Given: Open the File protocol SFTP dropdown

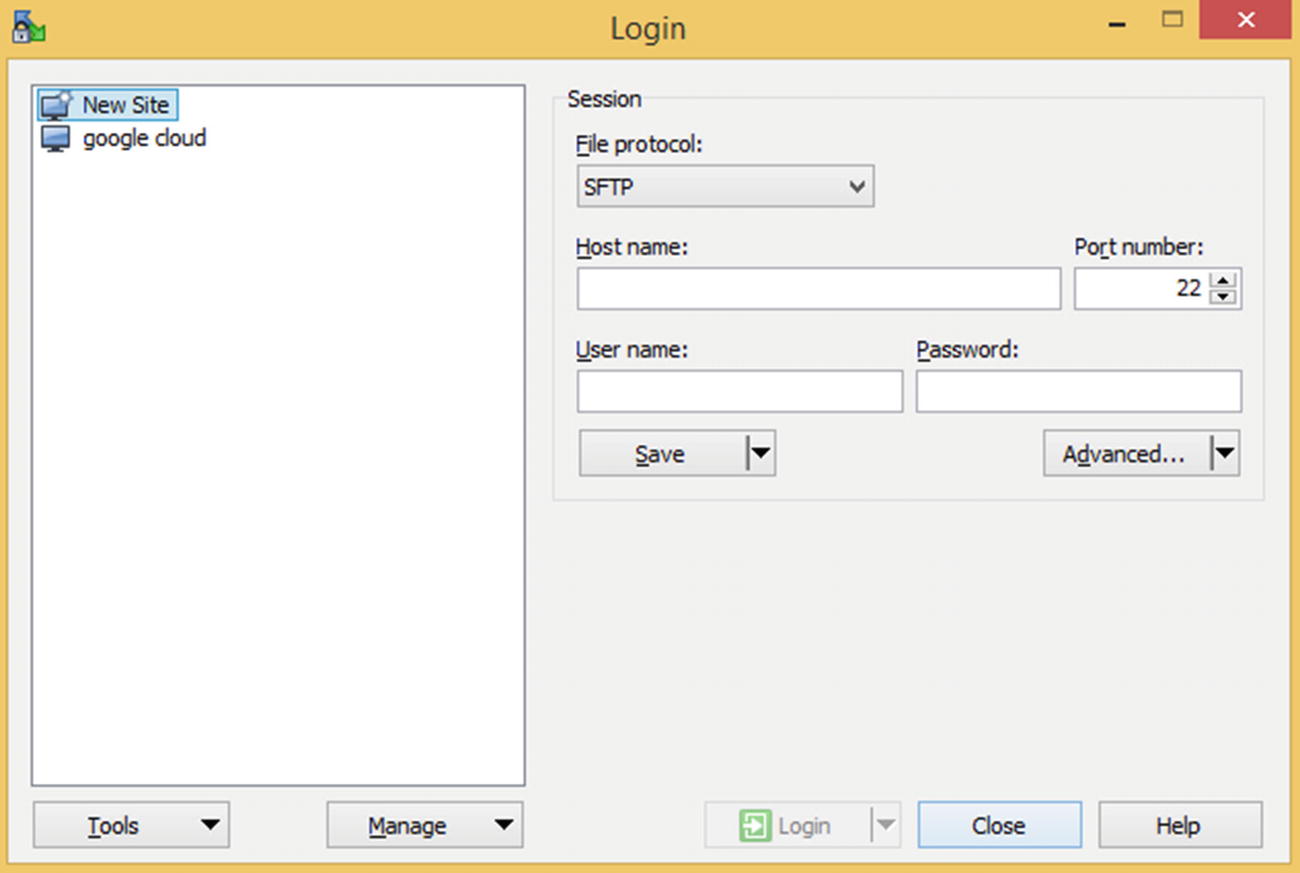Looking at the screenshot, I should click(x=725, y=187).
